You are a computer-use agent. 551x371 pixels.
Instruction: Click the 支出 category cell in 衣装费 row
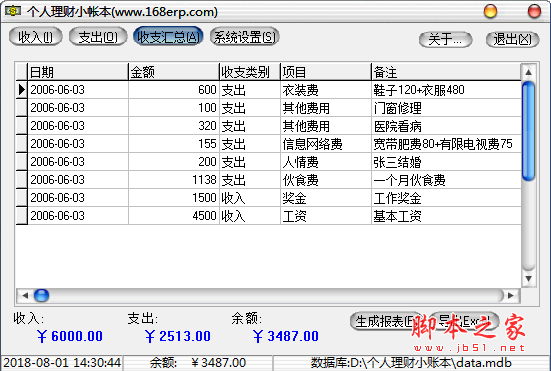[x=250, y=90]
